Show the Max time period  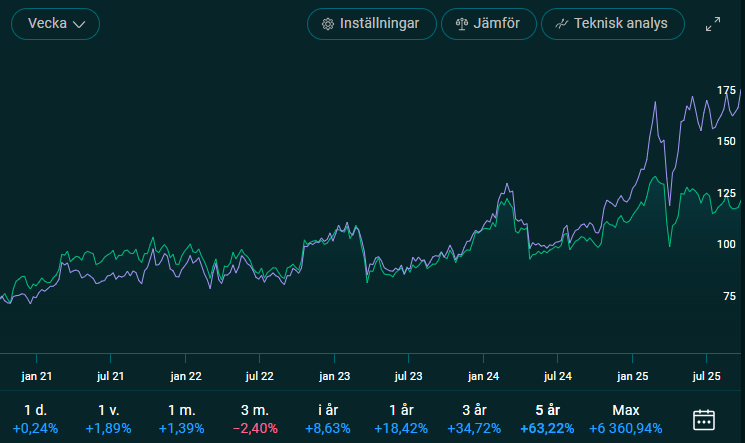625,419
